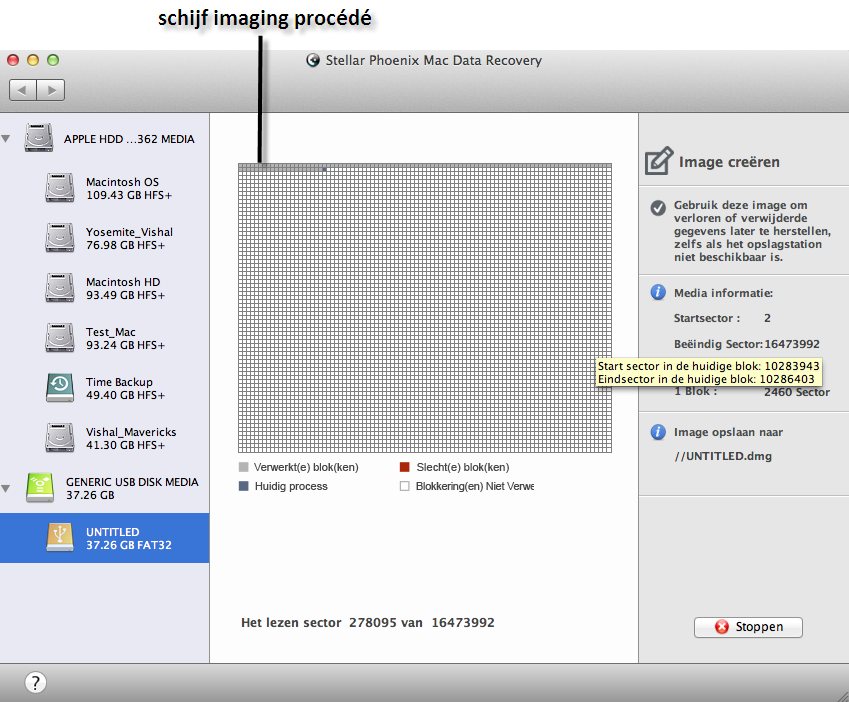Click the Het lezen sector 278095 status text

point(368,622)
